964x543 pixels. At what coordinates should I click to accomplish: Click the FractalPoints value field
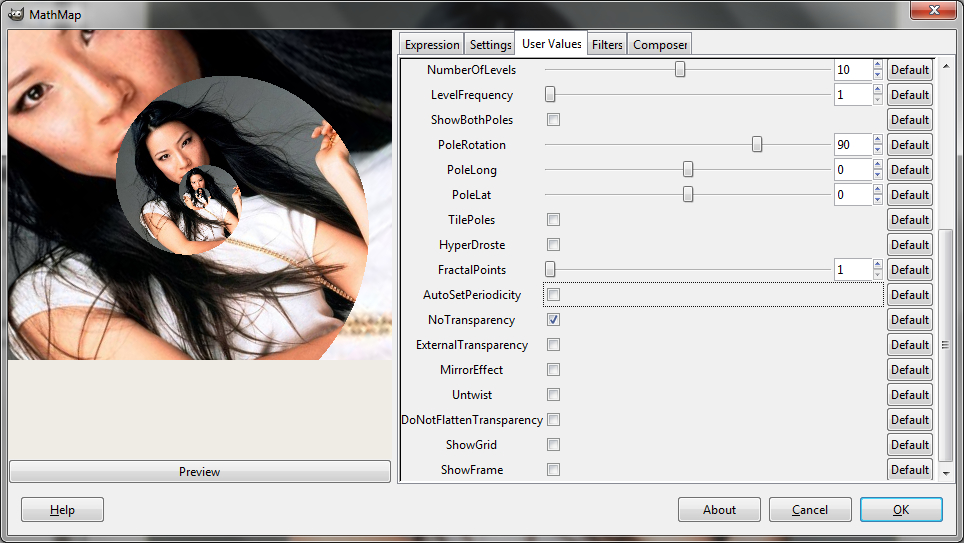coord(853,269)
